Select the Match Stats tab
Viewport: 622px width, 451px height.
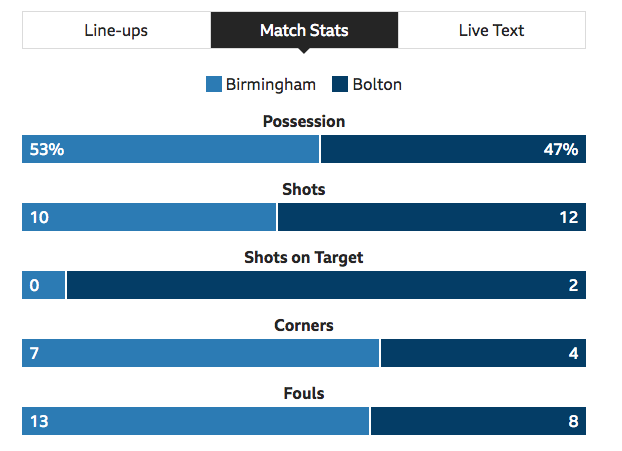304,30
